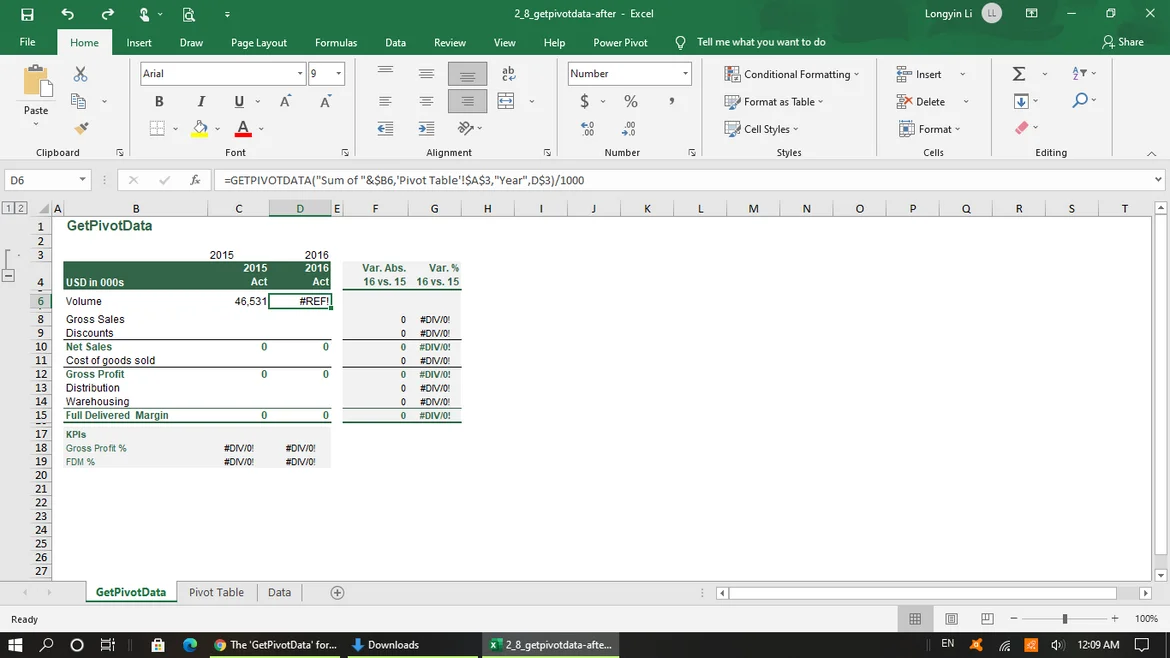1170x658 pixels.
Task: Click the Save icon in title bar
Action: coord(27,14)
